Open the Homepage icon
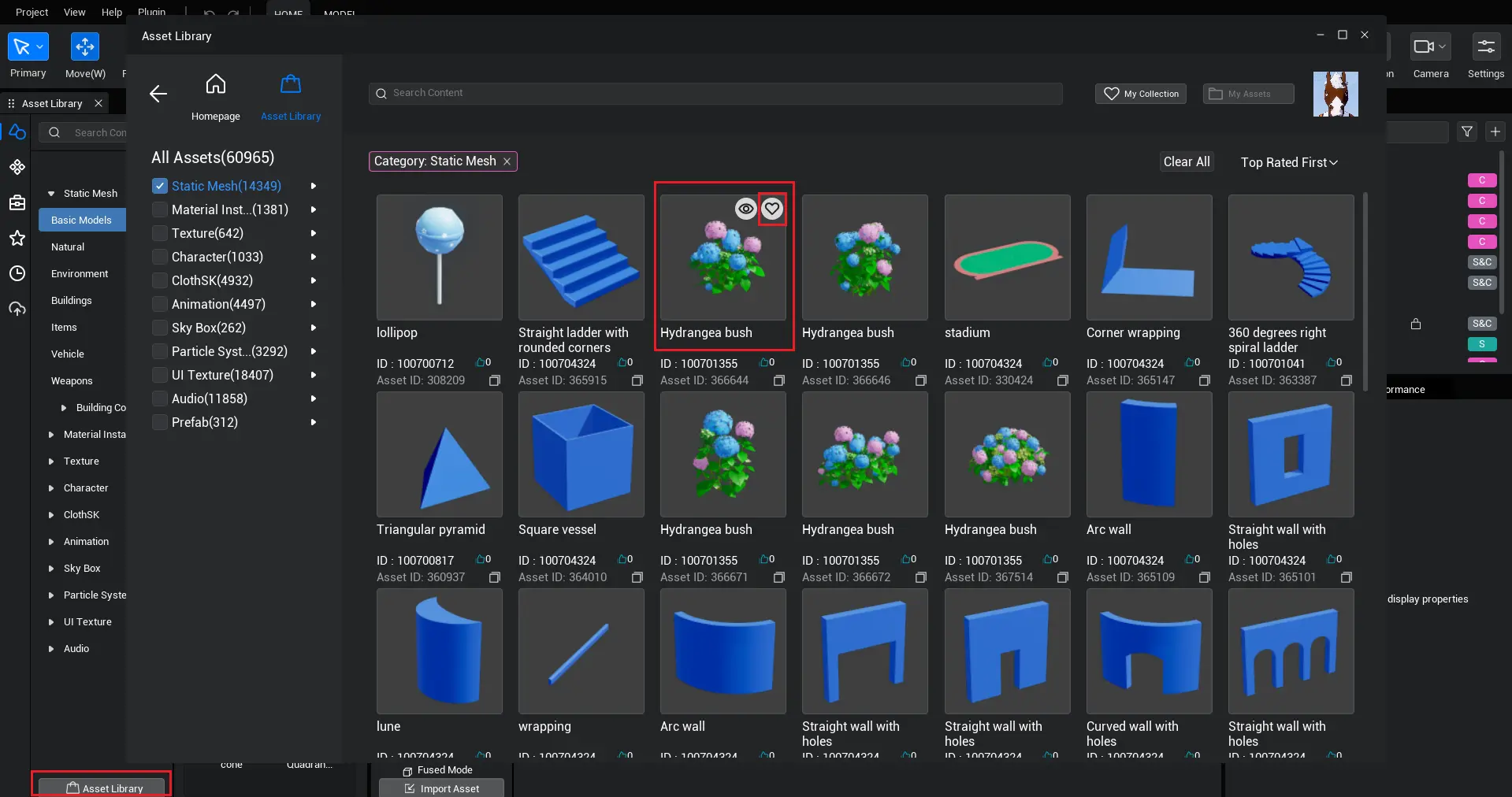 pyautogui.click(x=216, y=83)
